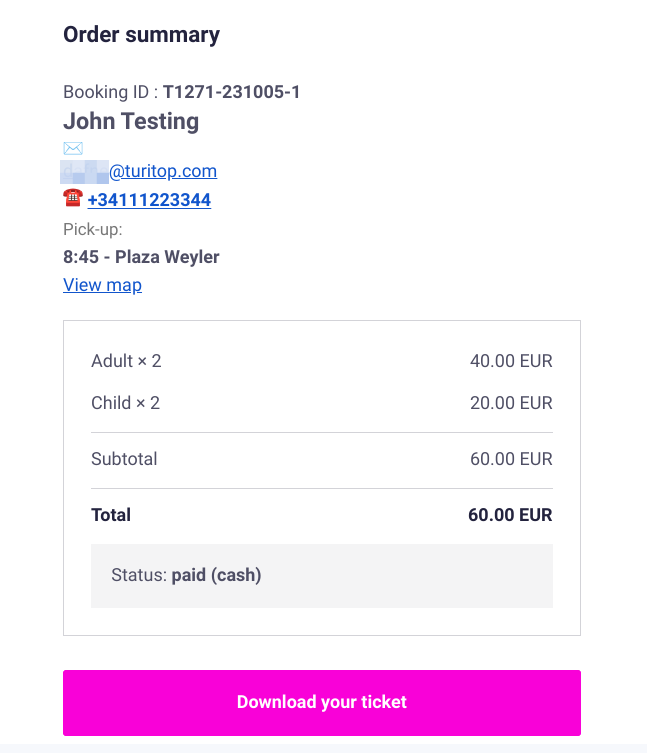Viewport: 647px width, 753px height.
Task: Click the red telephone icon
Action: [72, 199]
